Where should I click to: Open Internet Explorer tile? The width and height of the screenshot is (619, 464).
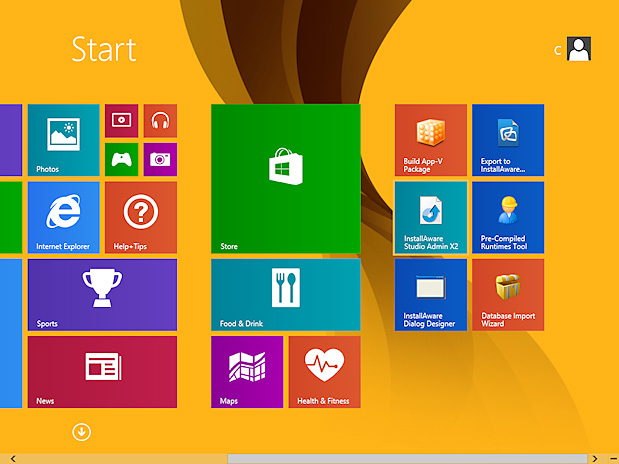[x=64, y=218]
